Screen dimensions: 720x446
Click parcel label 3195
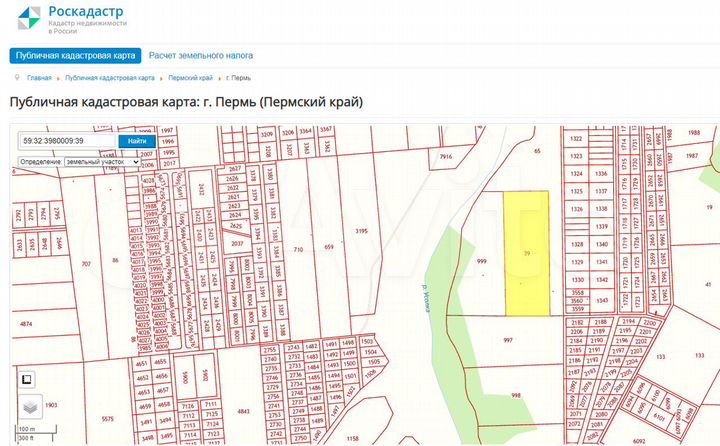coord(361,231)
